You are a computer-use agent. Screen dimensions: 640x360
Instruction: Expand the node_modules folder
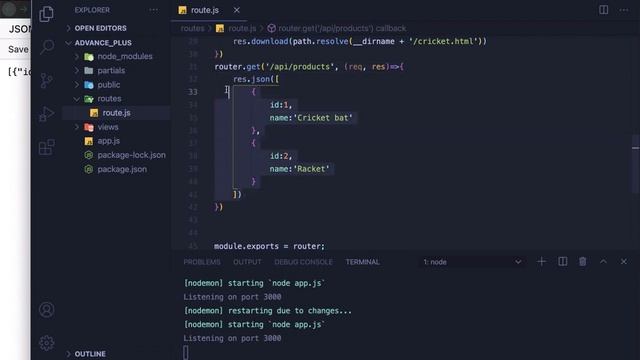pyautogui.click(x=124, y=56)
